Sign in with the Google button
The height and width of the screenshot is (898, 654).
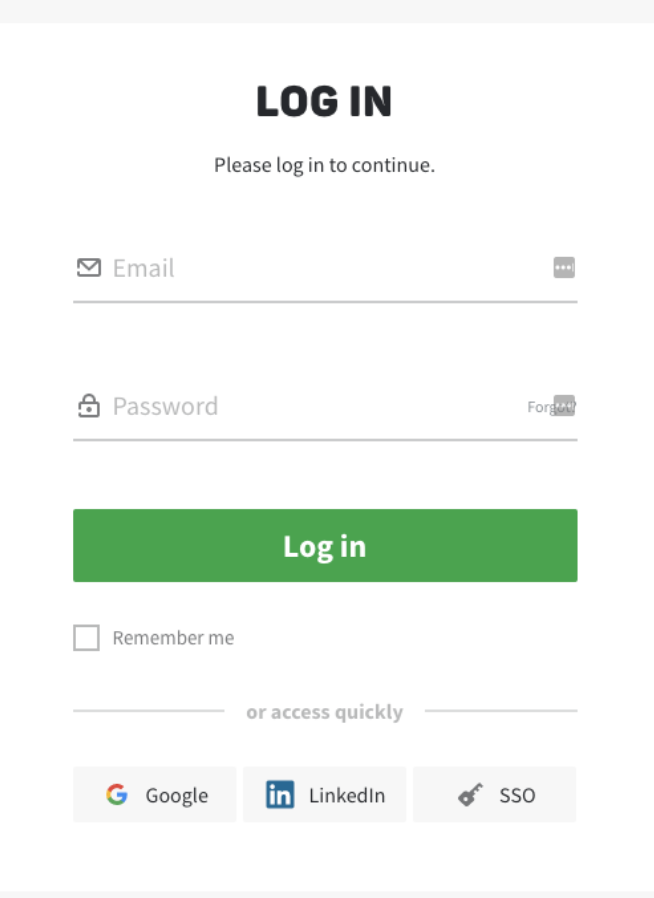[155, 795]
